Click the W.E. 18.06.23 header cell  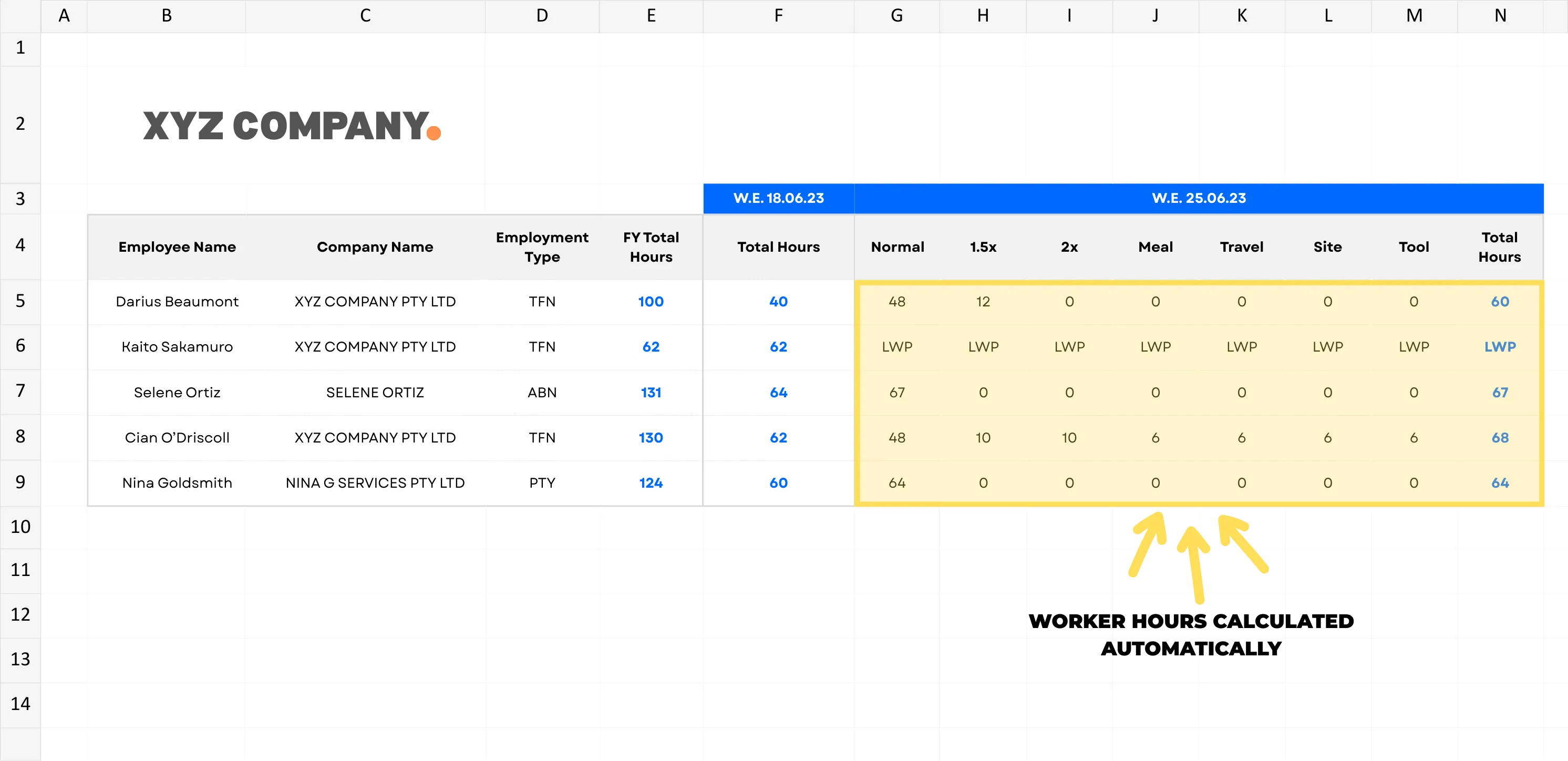[x=779, y=199]
